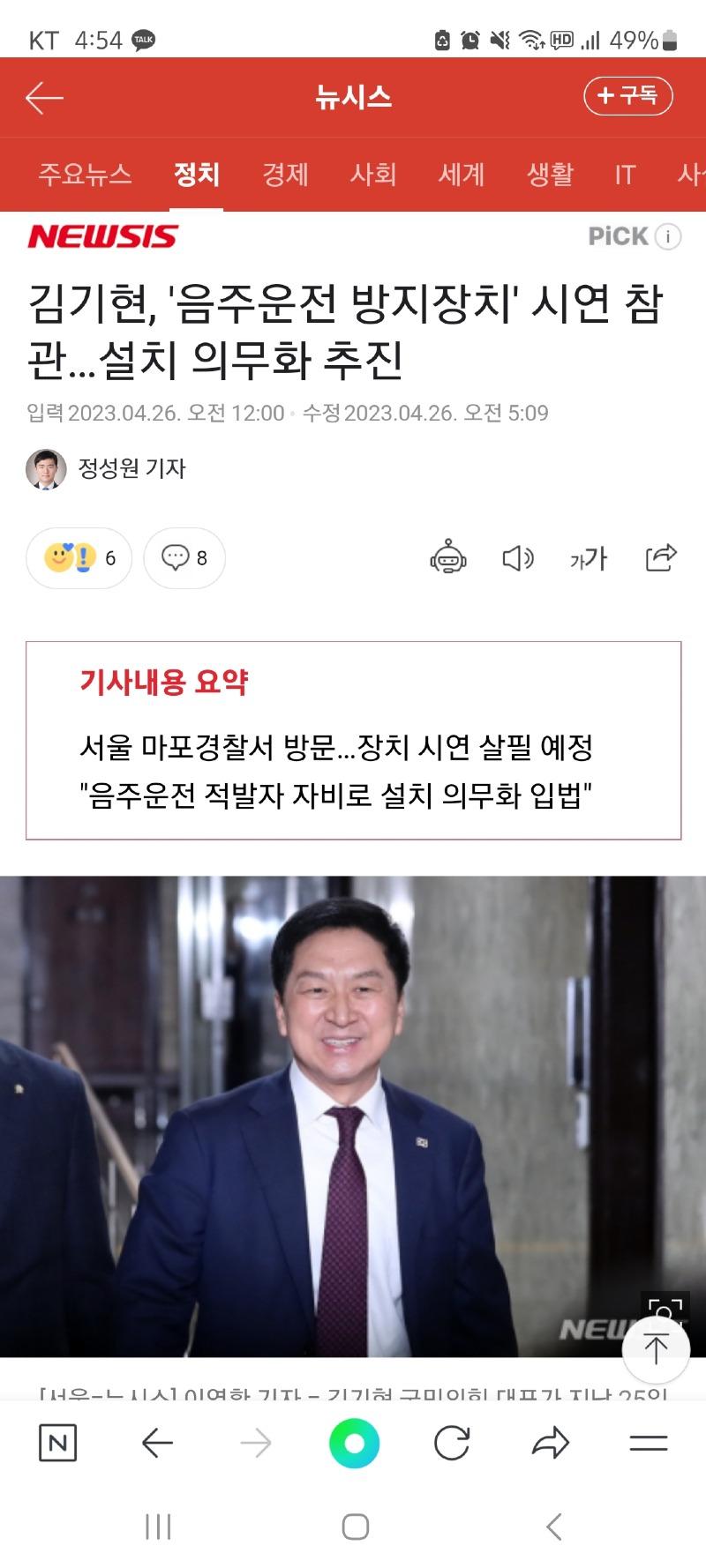Switch to 사회 tab

tap(373, 175)
